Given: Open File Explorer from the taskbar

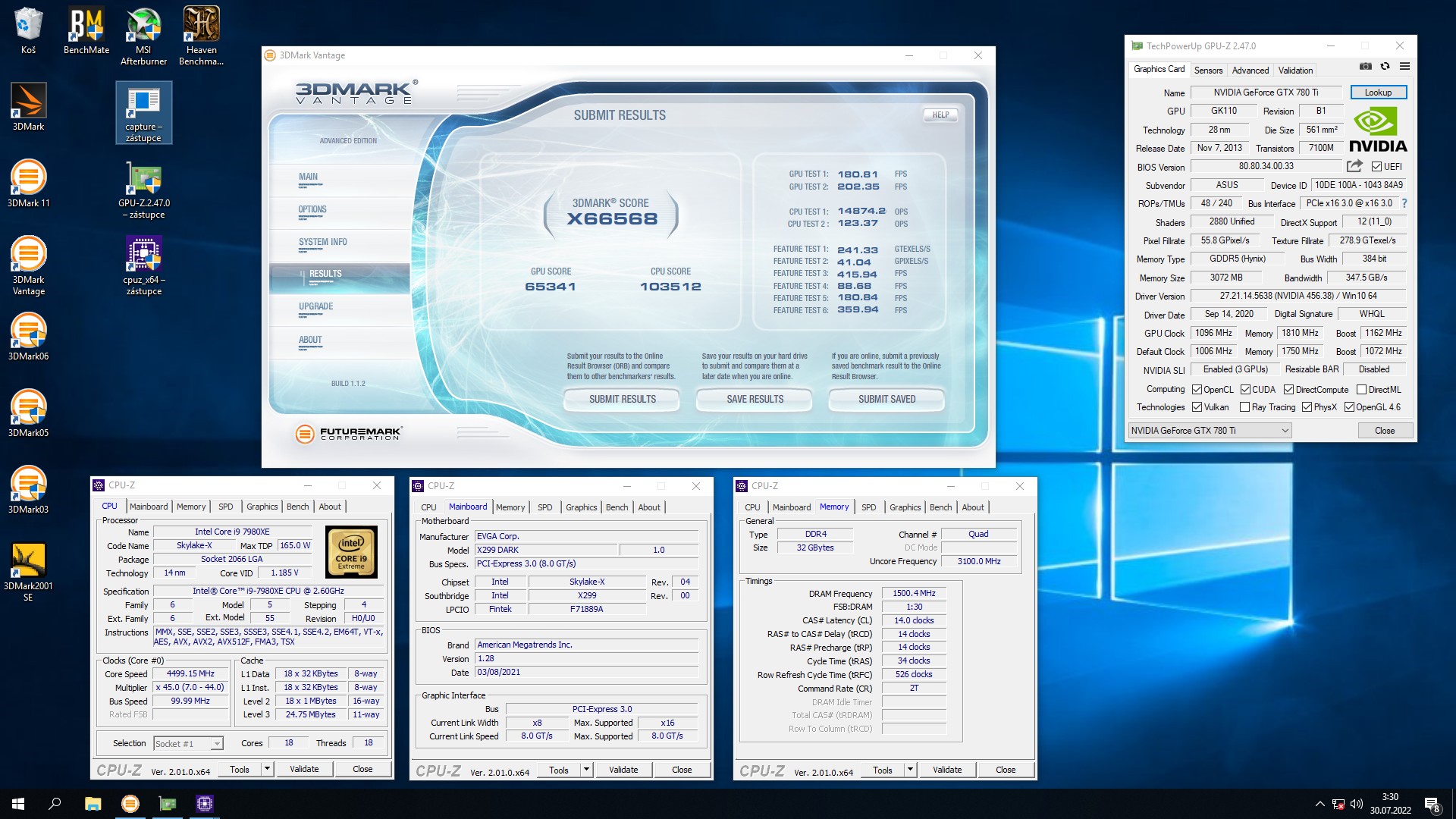Looking at the screenshot, I should [93, 804].
